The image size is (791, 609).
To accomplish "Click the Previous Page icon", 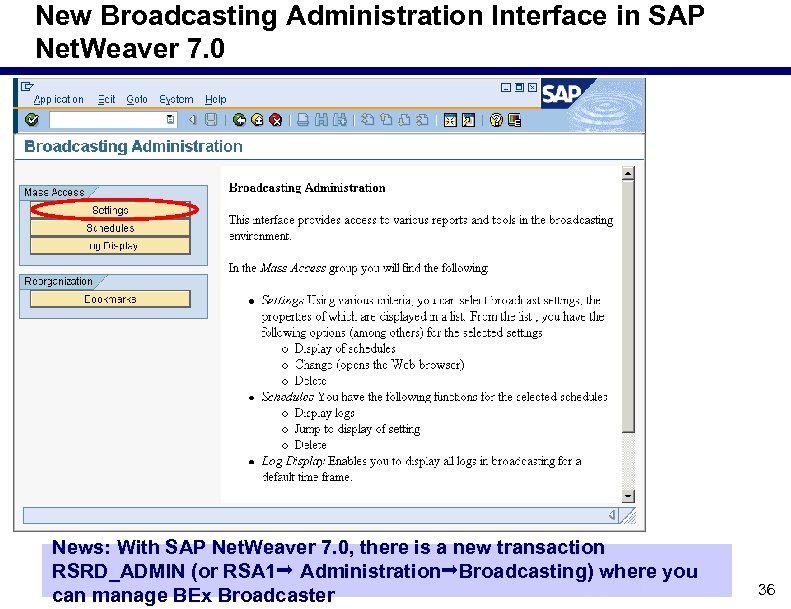I will click(x=386, y=120).
